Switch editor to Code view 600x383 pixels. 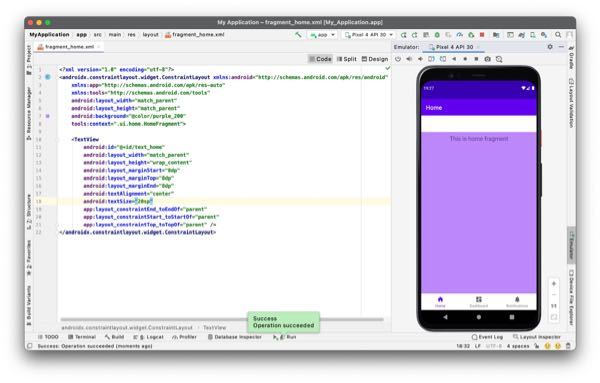(320, 59)
